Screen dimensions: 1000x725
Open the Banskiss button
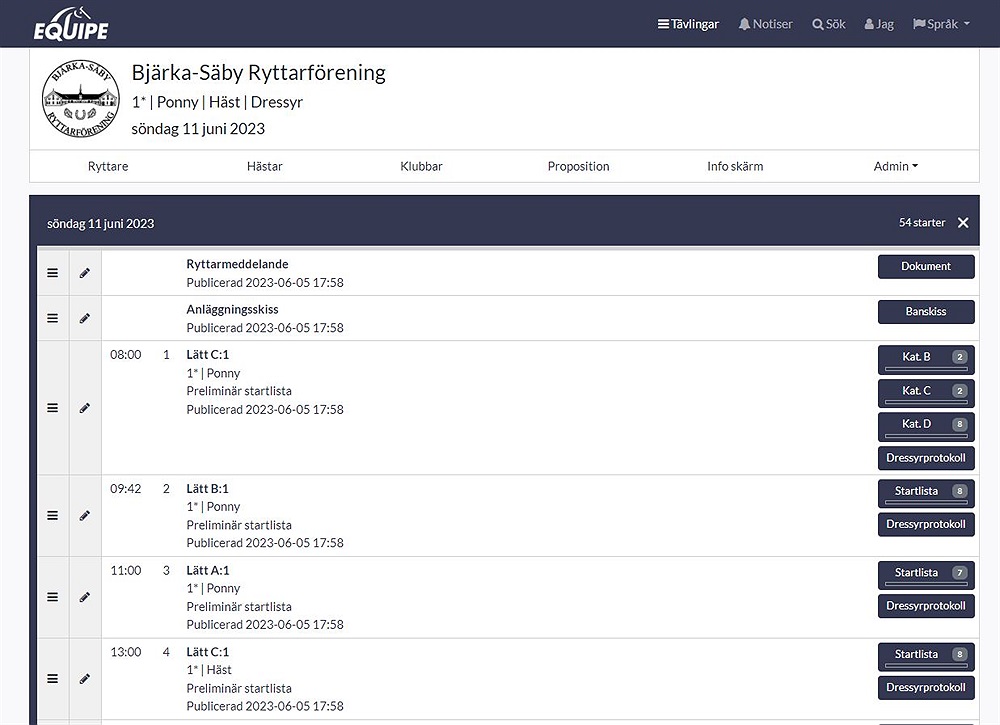click(925, 311)
